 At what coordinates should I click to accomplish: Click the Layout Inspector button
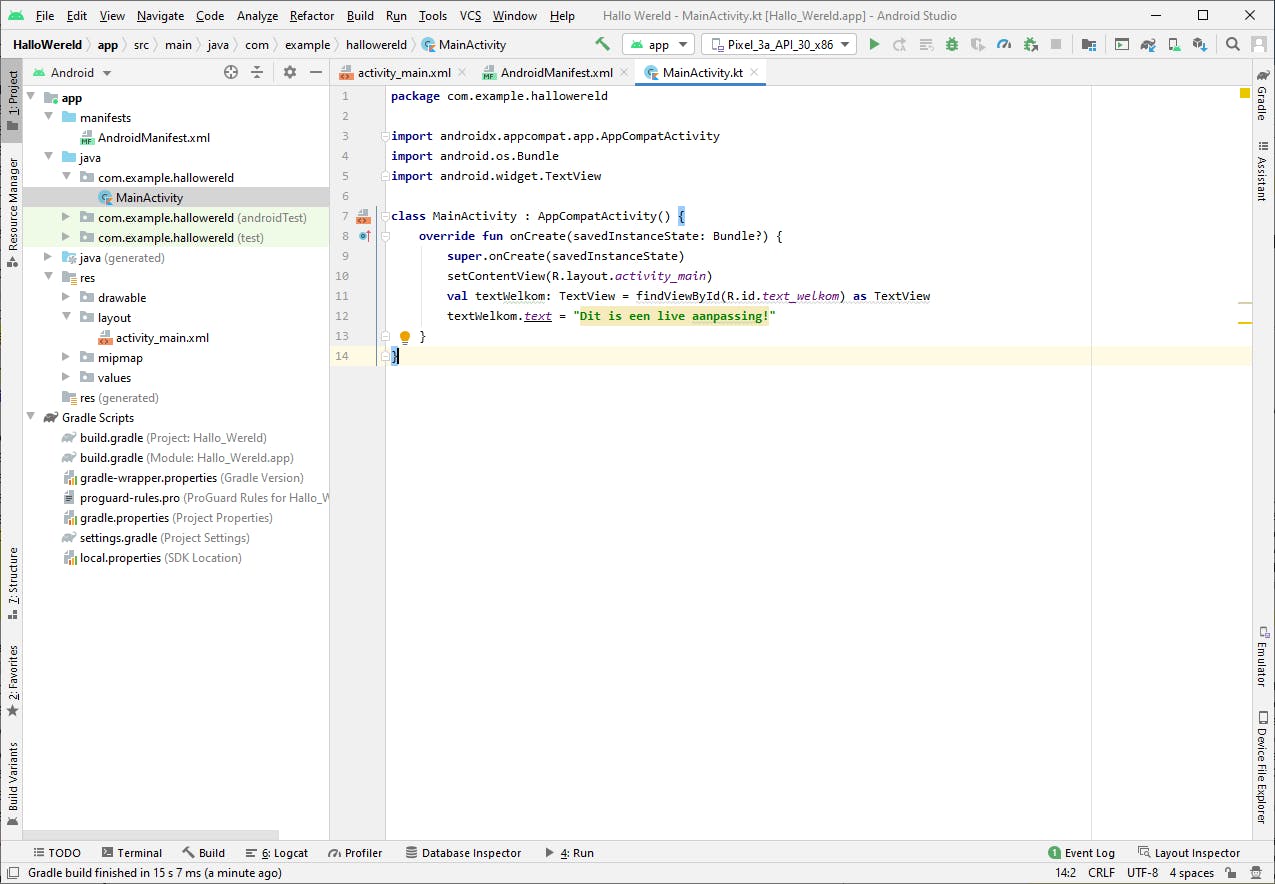coord(1189,853)
